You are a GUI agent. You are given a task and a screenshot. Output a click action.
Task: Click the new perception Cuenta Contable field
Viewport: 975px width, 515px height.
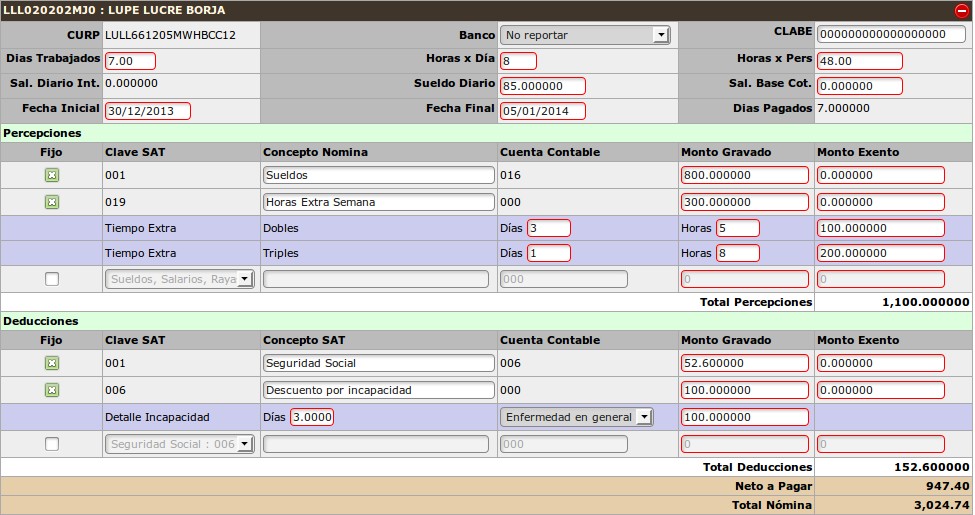click(563, 279)
